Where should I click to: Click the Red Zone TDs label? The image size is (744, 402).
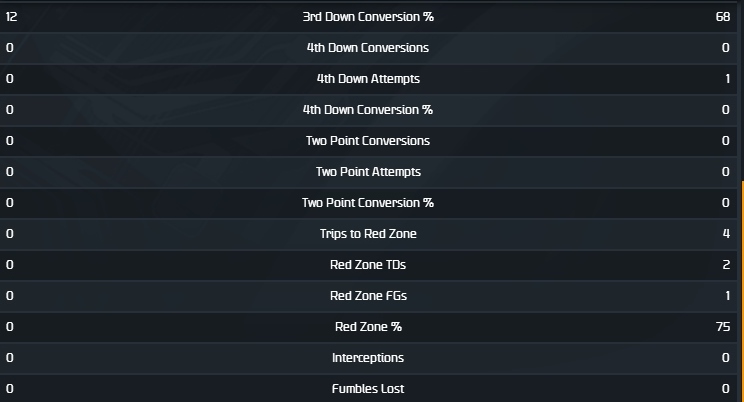[367, 265]
